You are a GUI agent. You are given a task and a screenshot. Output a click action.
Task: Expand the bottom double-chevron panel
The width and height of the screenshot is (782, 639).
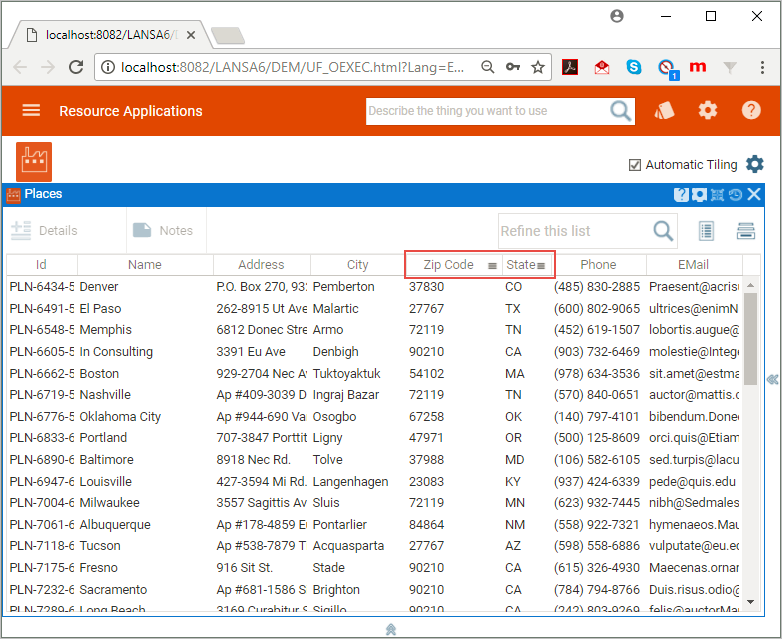tap(391, 630)
